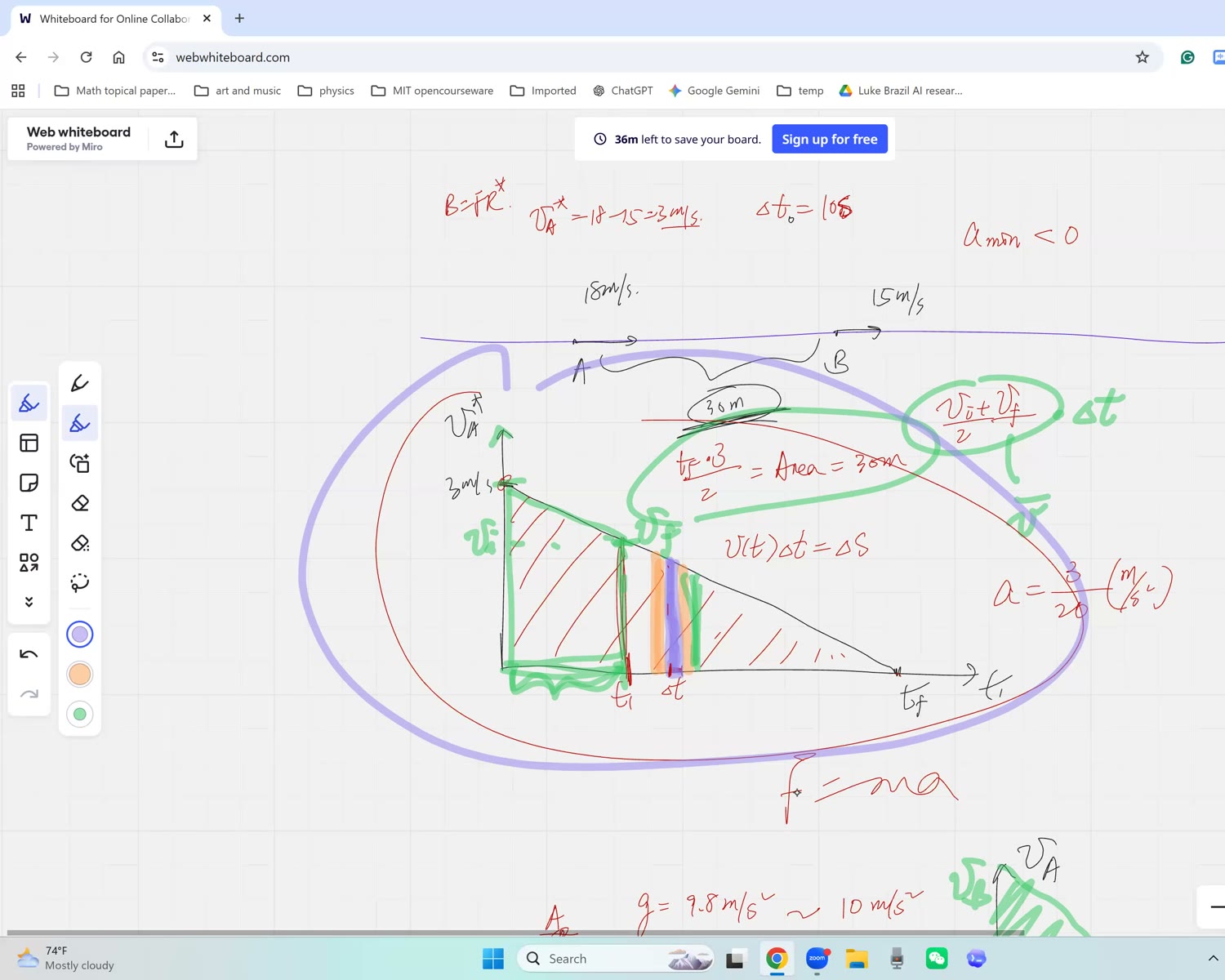Open Math topical paper bookmark folder
1225x980 pixels.
pyautogui.click(x=115, y=91)
